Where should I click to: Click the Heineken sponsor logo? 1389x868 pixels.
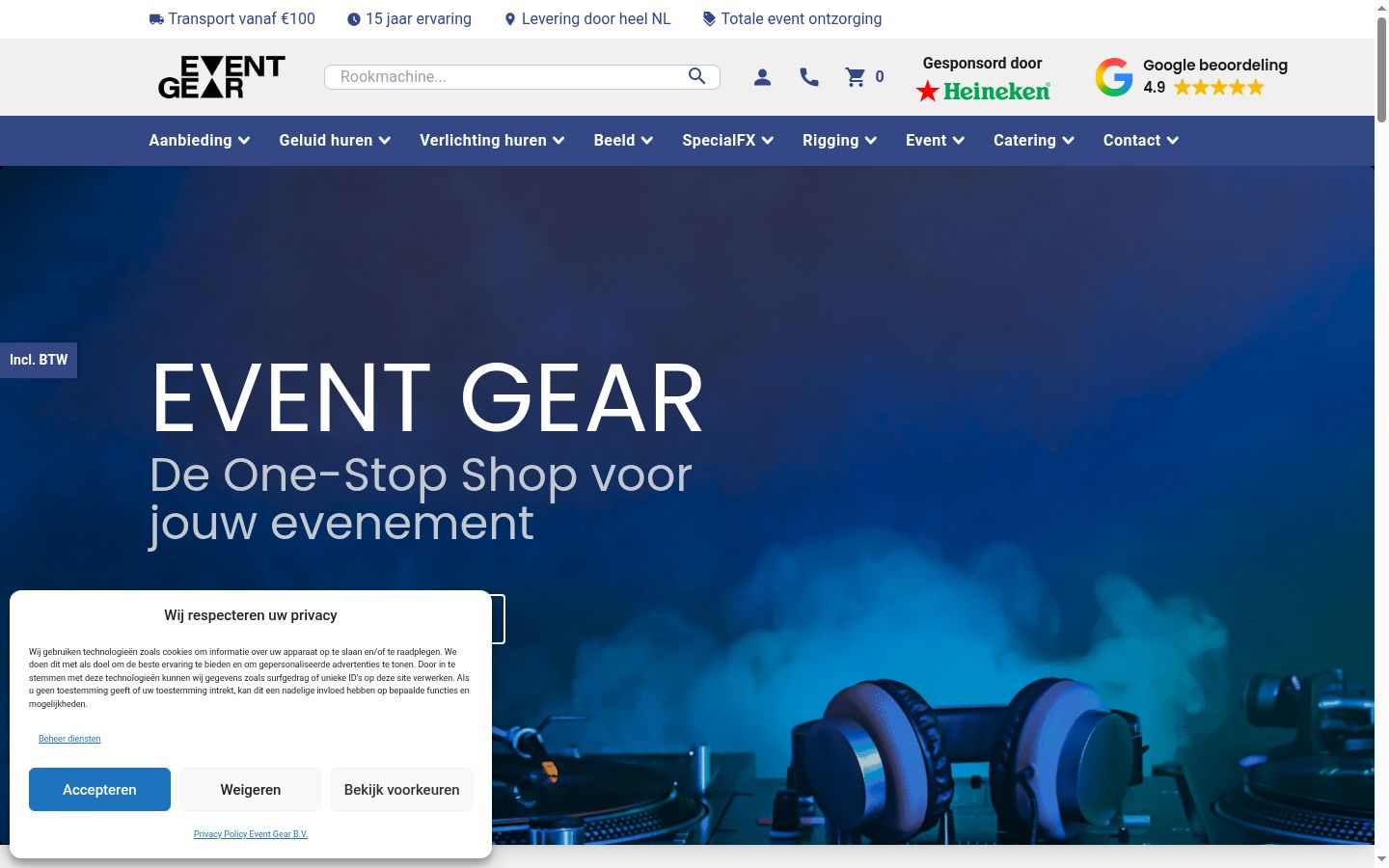983,91
